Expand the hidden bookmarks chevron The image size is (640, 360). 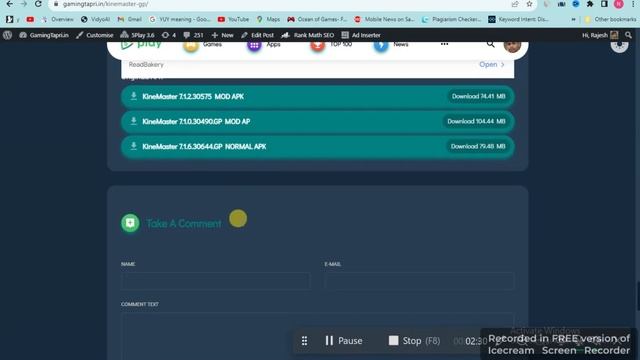click(573, 19)
